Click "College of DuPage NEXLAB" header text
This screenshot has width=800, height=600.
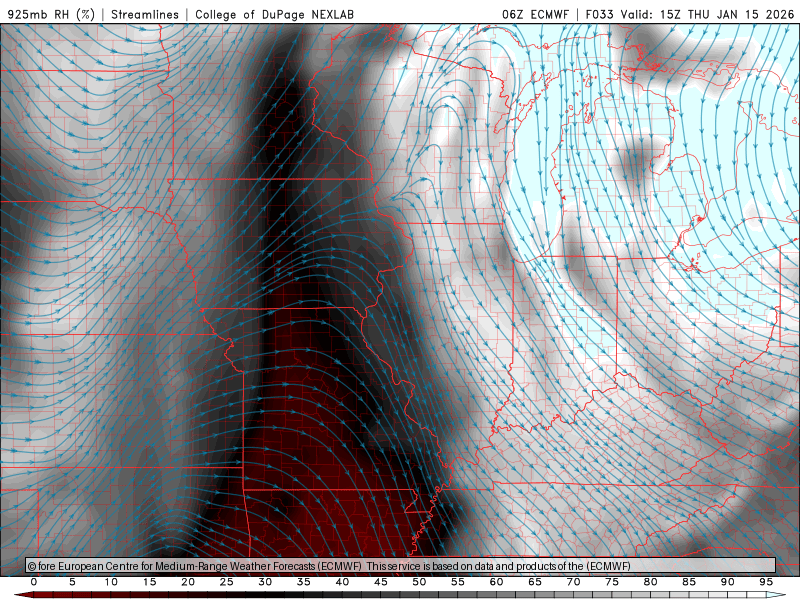click(274, 14)
